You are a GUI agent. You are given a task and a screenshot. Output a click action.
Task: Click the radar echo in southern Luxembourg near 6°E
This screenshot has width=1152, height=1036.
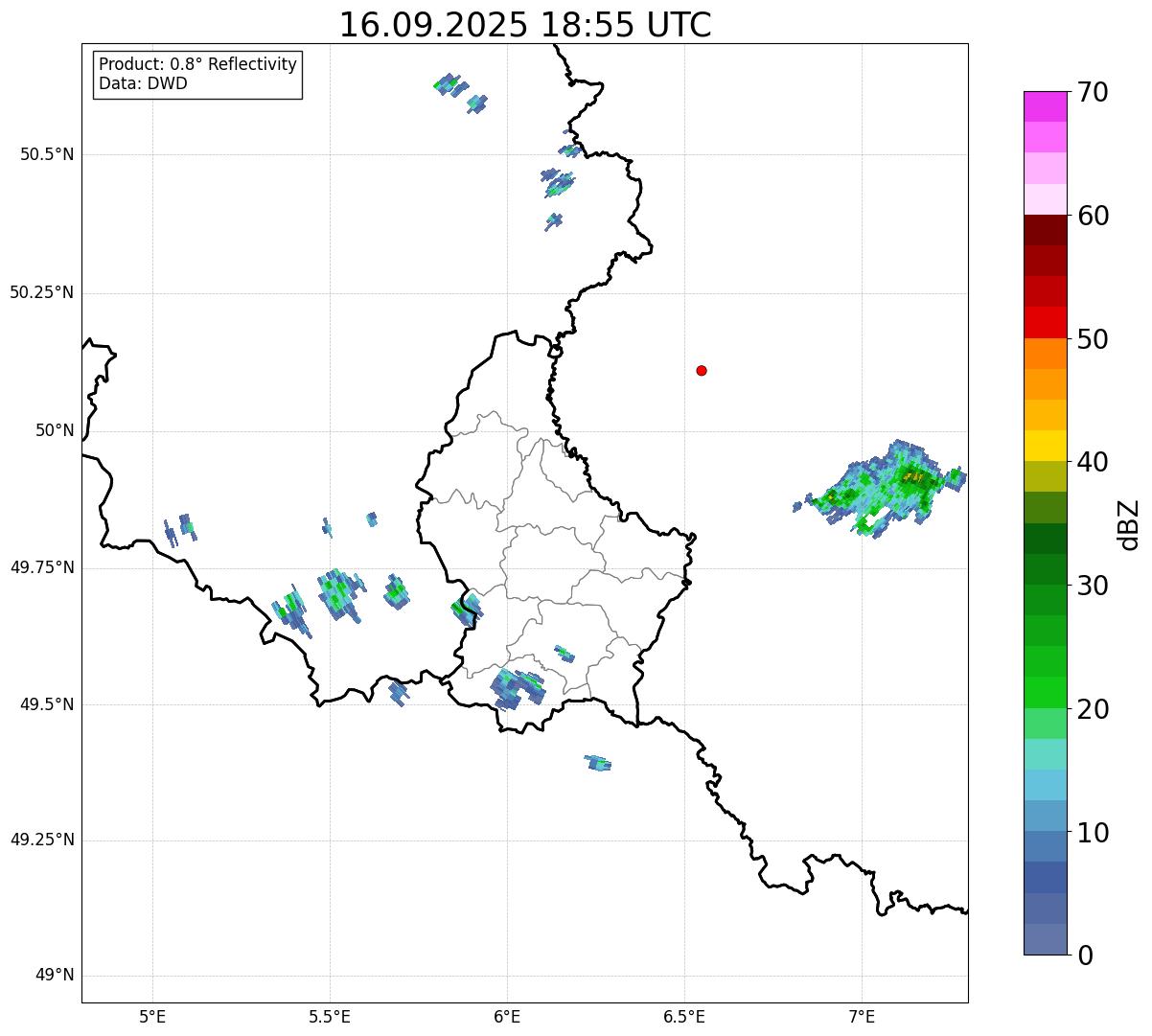[518, 688]
